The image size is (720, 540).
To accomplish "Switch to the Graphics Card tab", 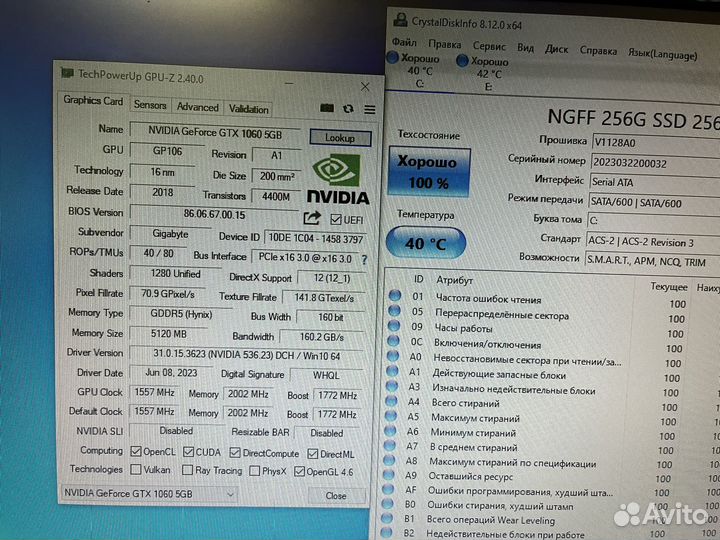I will pyautogui.click(x=93, y=101).
